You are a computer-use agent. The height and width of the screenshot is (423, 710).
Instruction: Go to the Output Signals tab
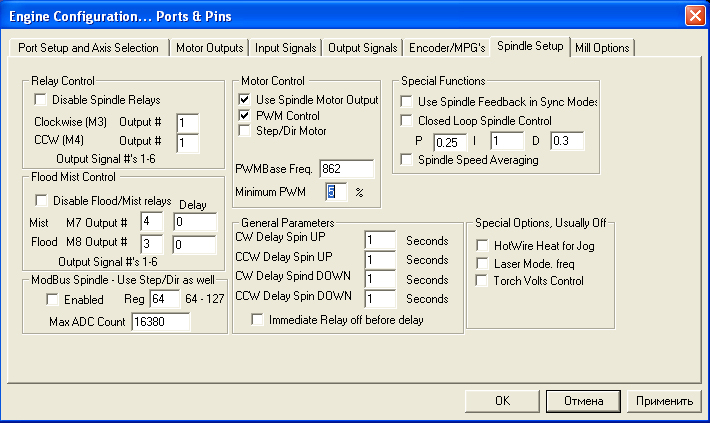pyautogui.click(x=363, y=48)
